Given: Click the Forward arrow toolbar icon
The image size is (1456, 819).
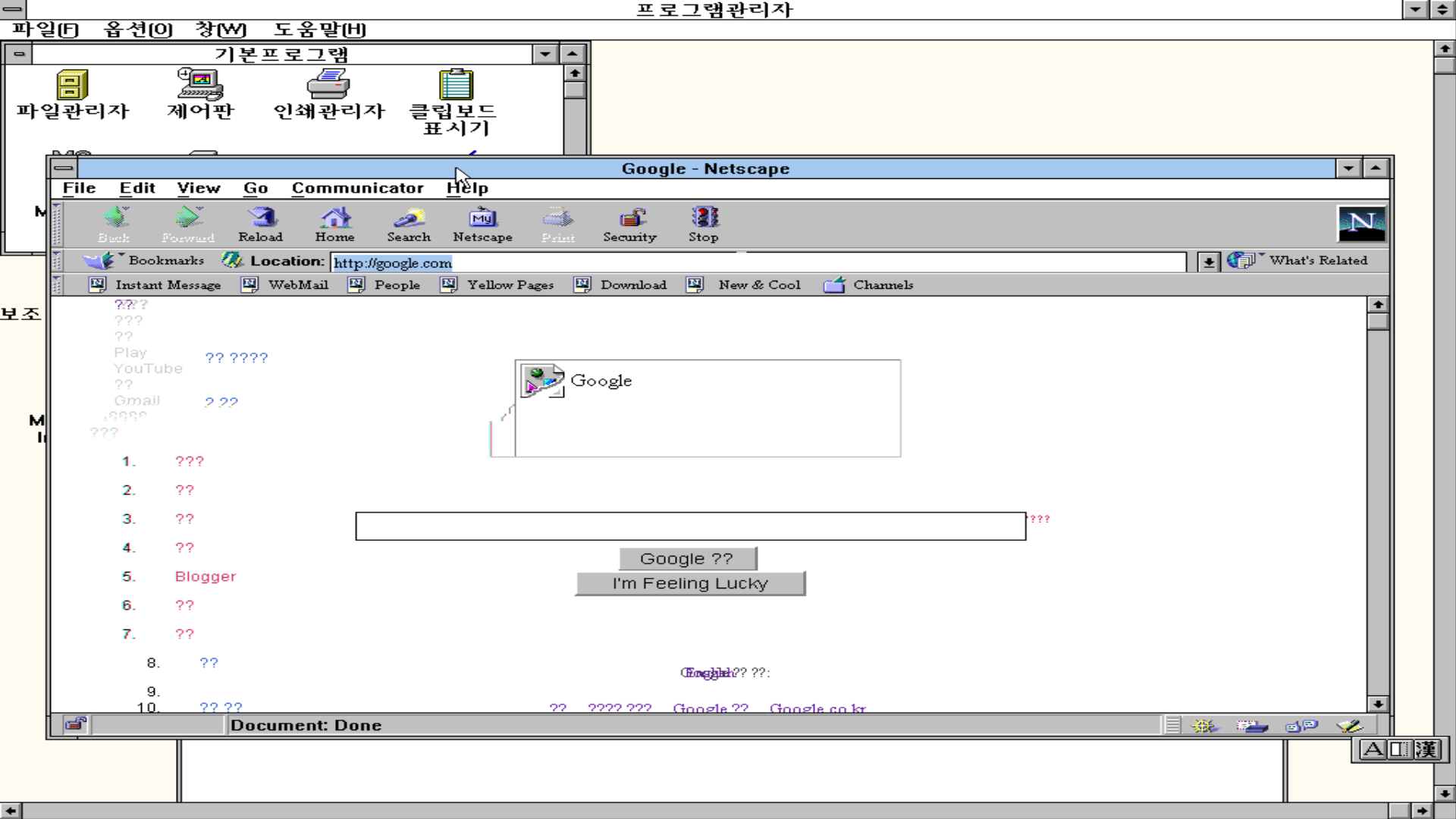Looking at the screenshot, I should [188, 224].
